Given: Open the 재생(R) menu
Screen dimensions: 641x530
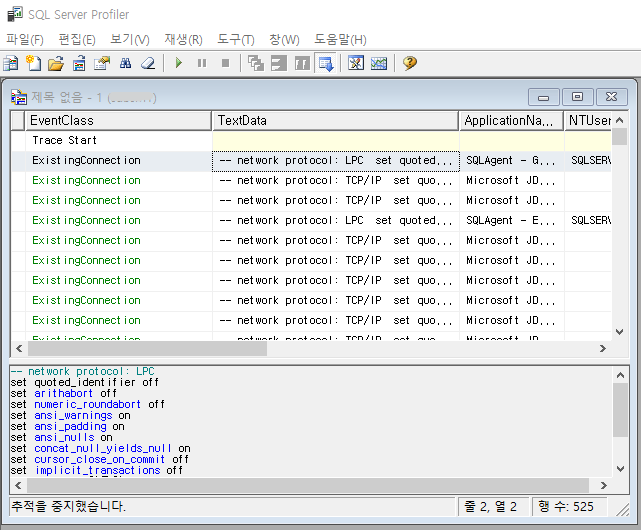Looking at the screenshot, I should click(x=183, y=40).
